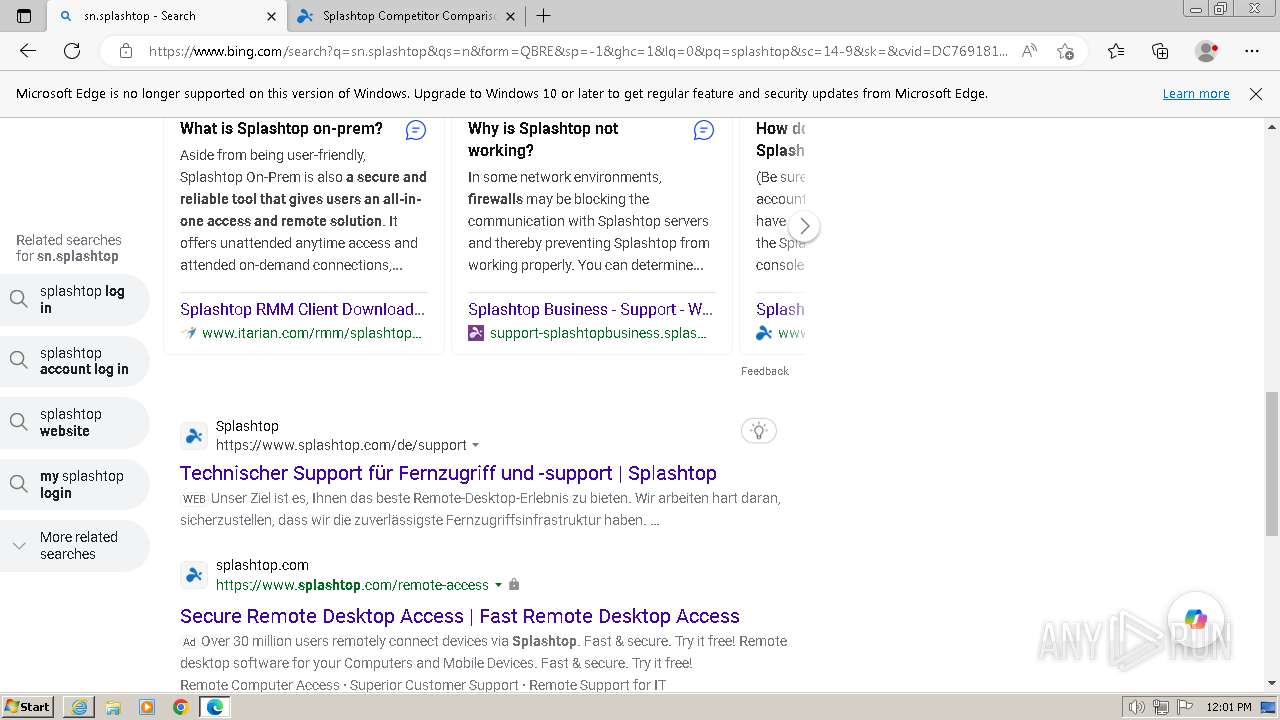Image resolution: width=1280 pixels, height=720 pixels.
Task: Open Splashtop Business - Support link
Action: point(590,309)
